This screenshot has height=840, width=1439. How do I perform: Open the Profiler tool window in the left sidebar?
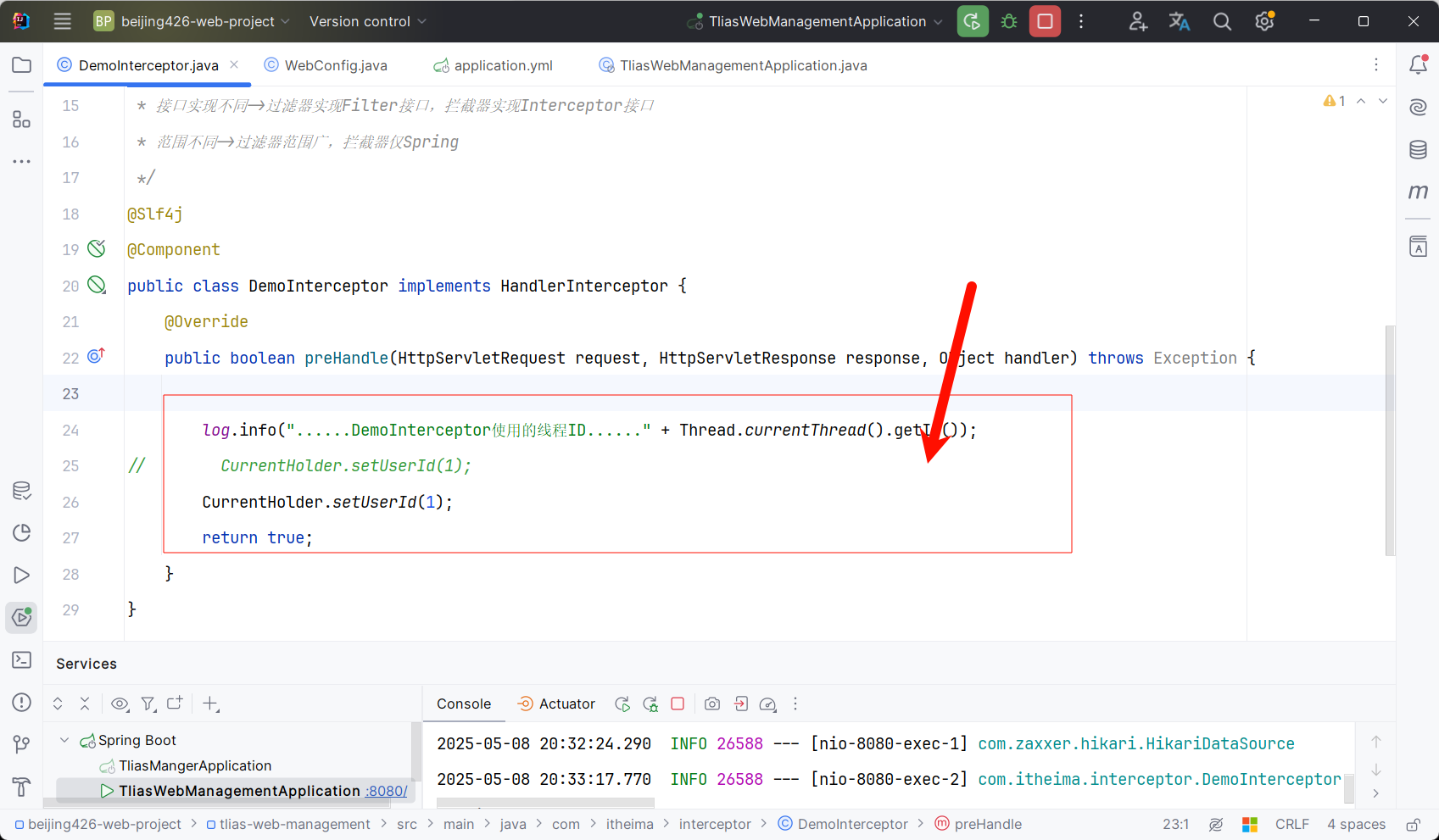click(x=22, y=533)
